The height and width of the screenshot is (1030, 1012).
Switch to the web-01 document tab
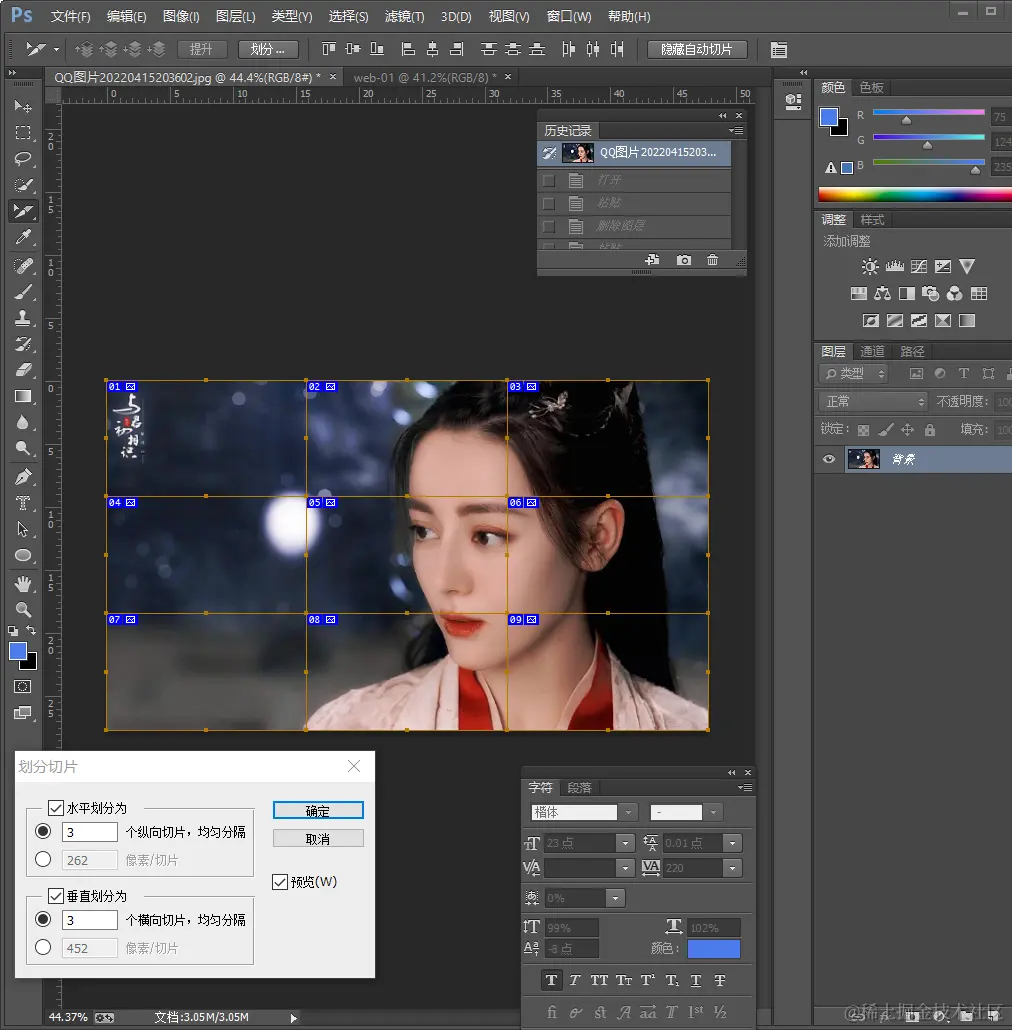(x=420, y=77)
